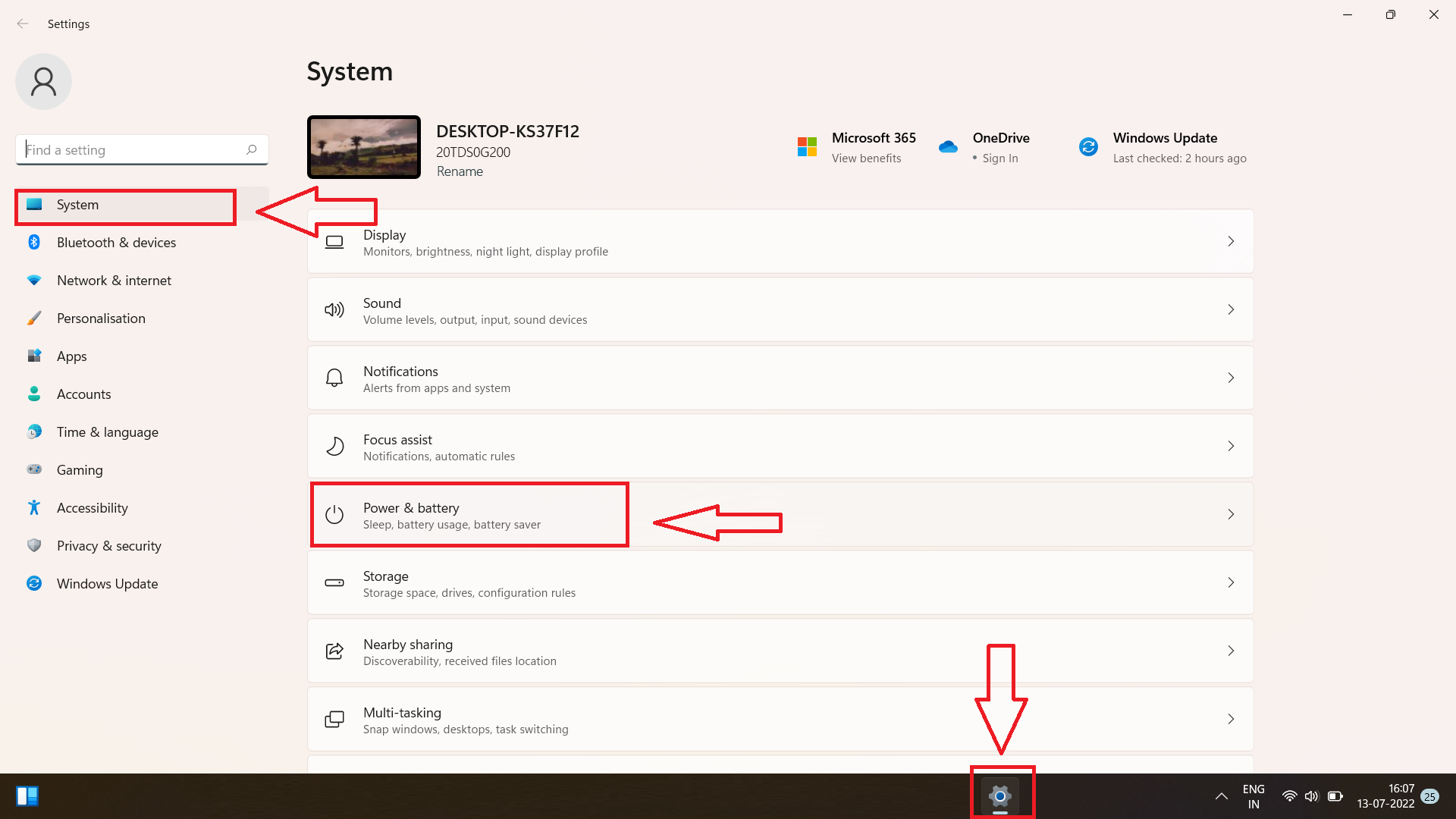Expand Display settings chevron
The height and width of the screenshot is (819, 1456).
1231,241
